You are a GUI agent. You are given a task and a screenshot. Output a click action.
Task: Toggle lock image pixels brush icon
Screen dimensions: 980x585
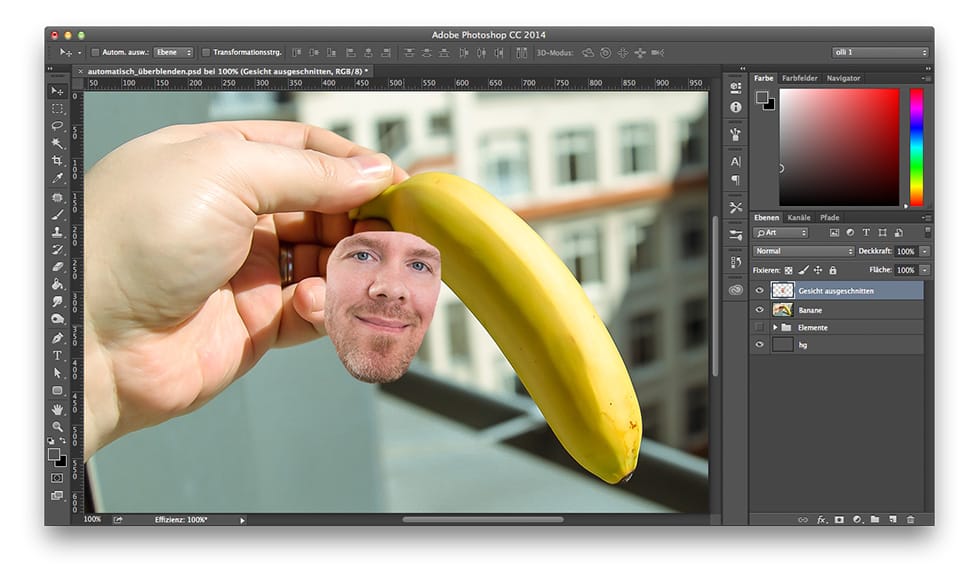(803, 271)
